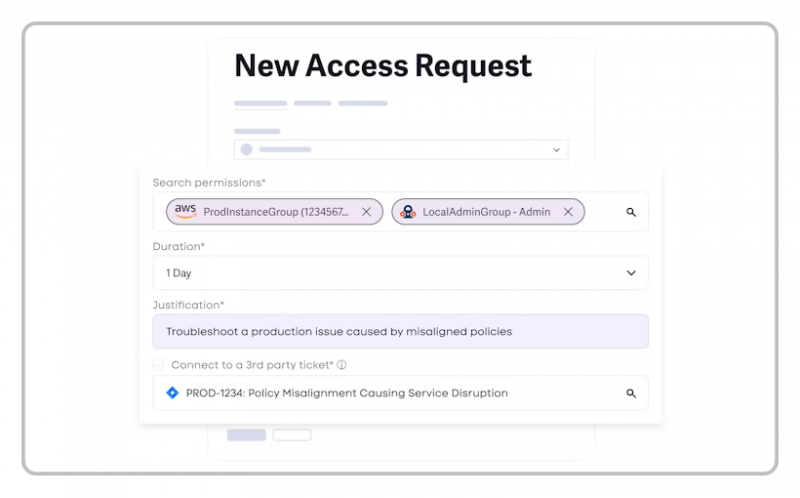Open the dropdown showing 1 Day
This screenshot has height=498, width=800.
point(400,273)
